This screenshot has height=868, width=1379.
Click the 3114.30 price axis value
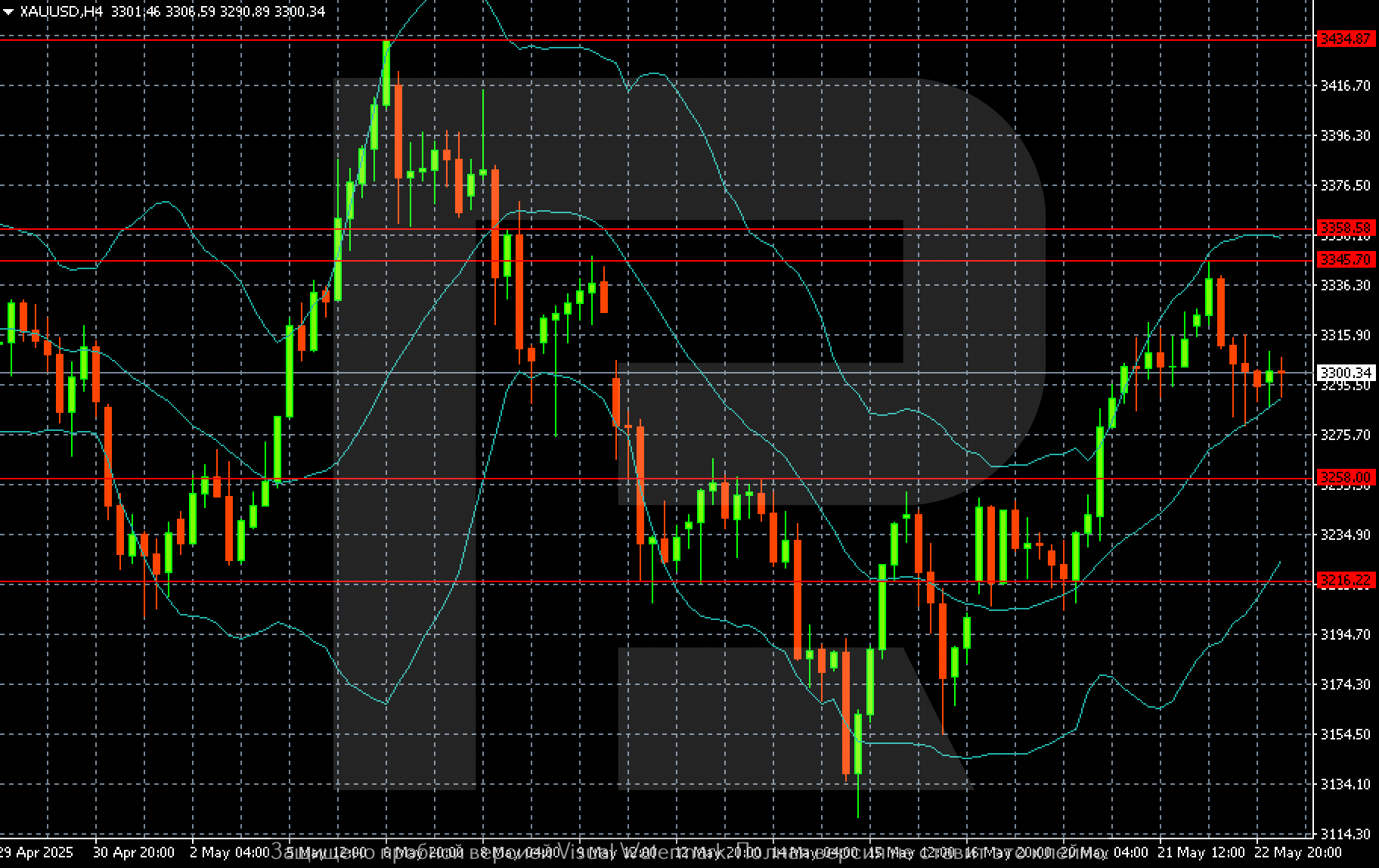(x=1345, y=834)
